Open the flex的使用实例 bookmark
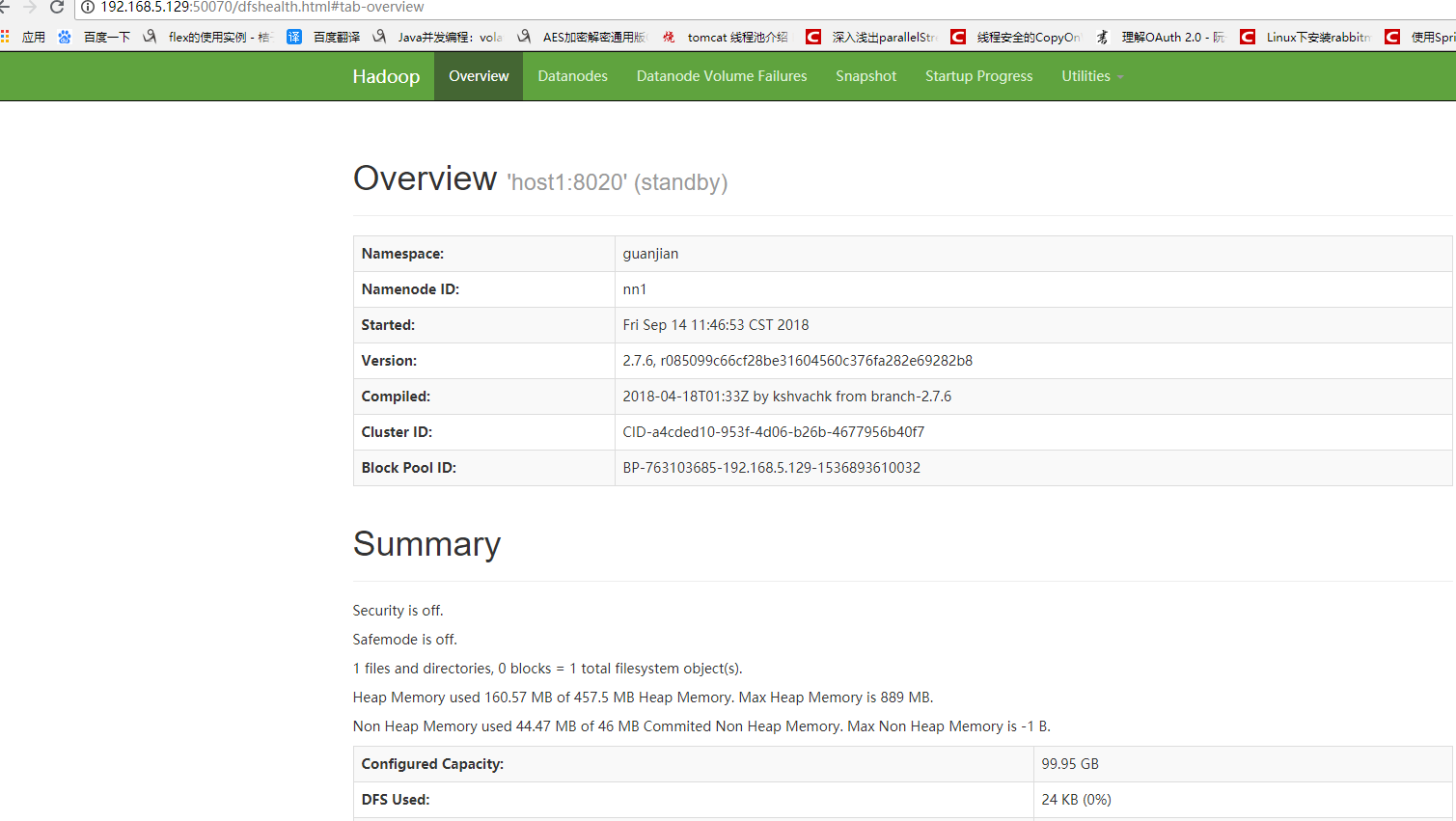1456x821 pixels. (x=207, y=37)
